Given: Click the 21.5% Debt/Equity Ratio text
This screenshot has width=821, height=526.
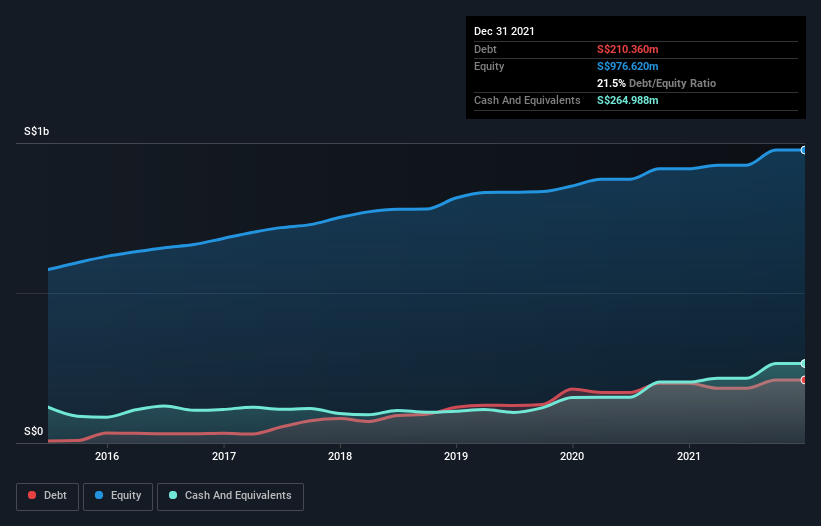Looking at the screenshot, I should 657,83.
